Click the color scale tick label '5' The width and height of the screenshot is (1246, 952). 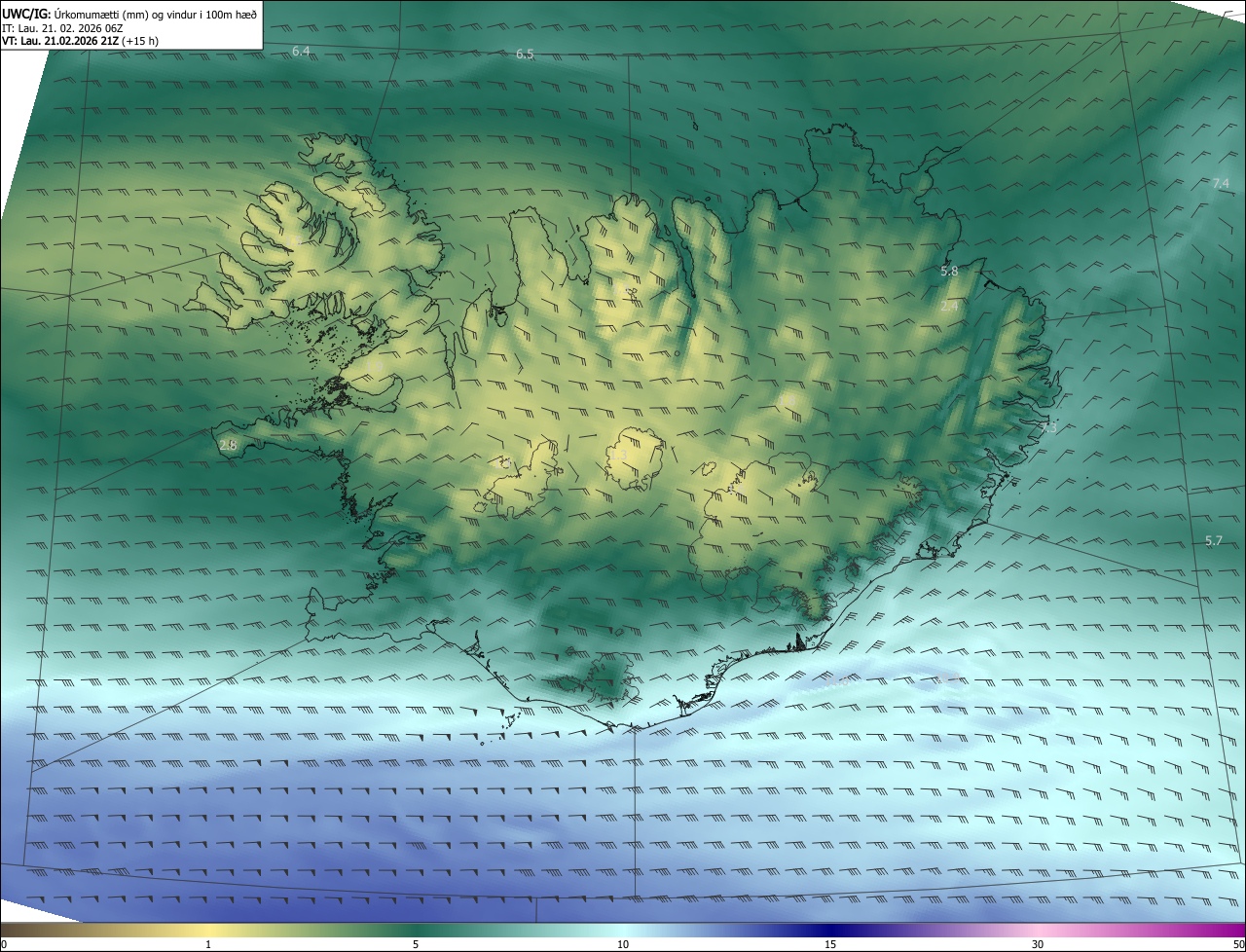416,944
